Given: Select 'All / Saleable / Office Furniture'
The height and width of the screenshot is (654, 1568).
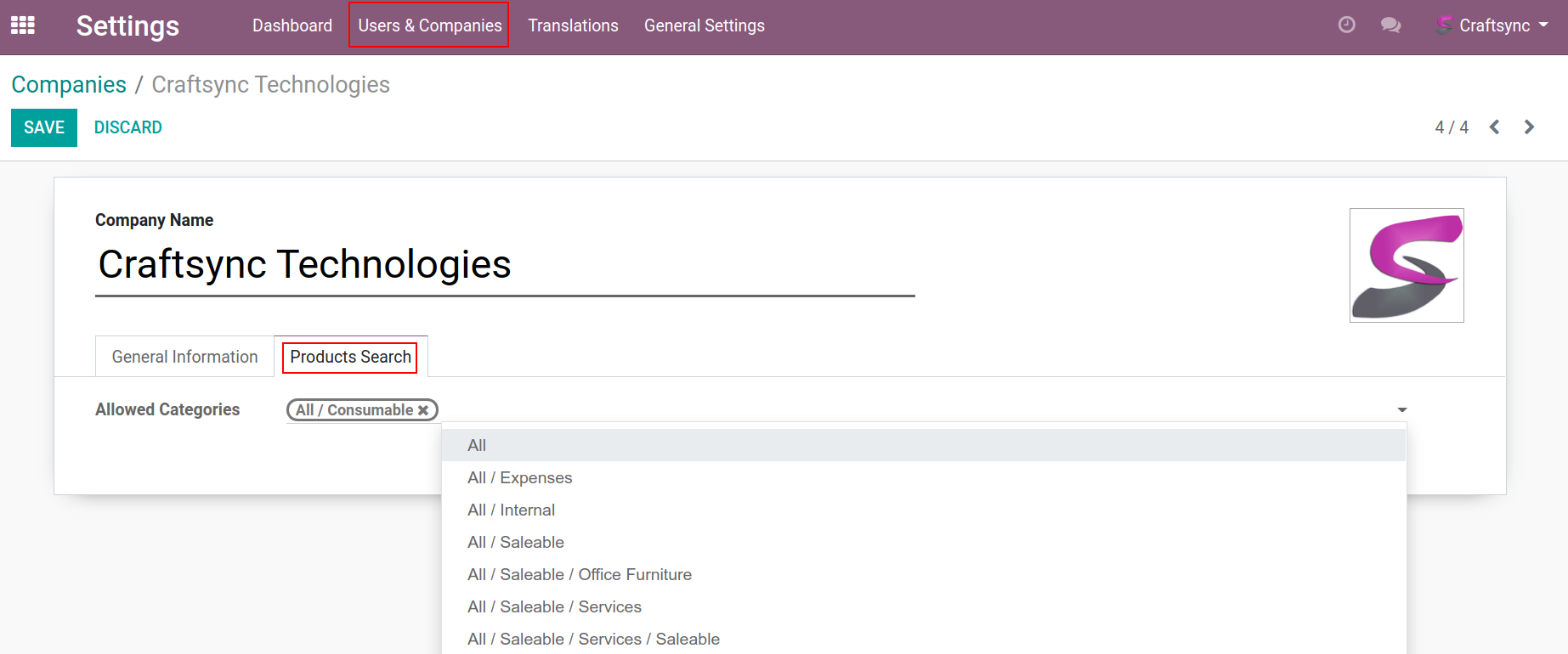Looking at the screenshot, I should tap(579, 574).
